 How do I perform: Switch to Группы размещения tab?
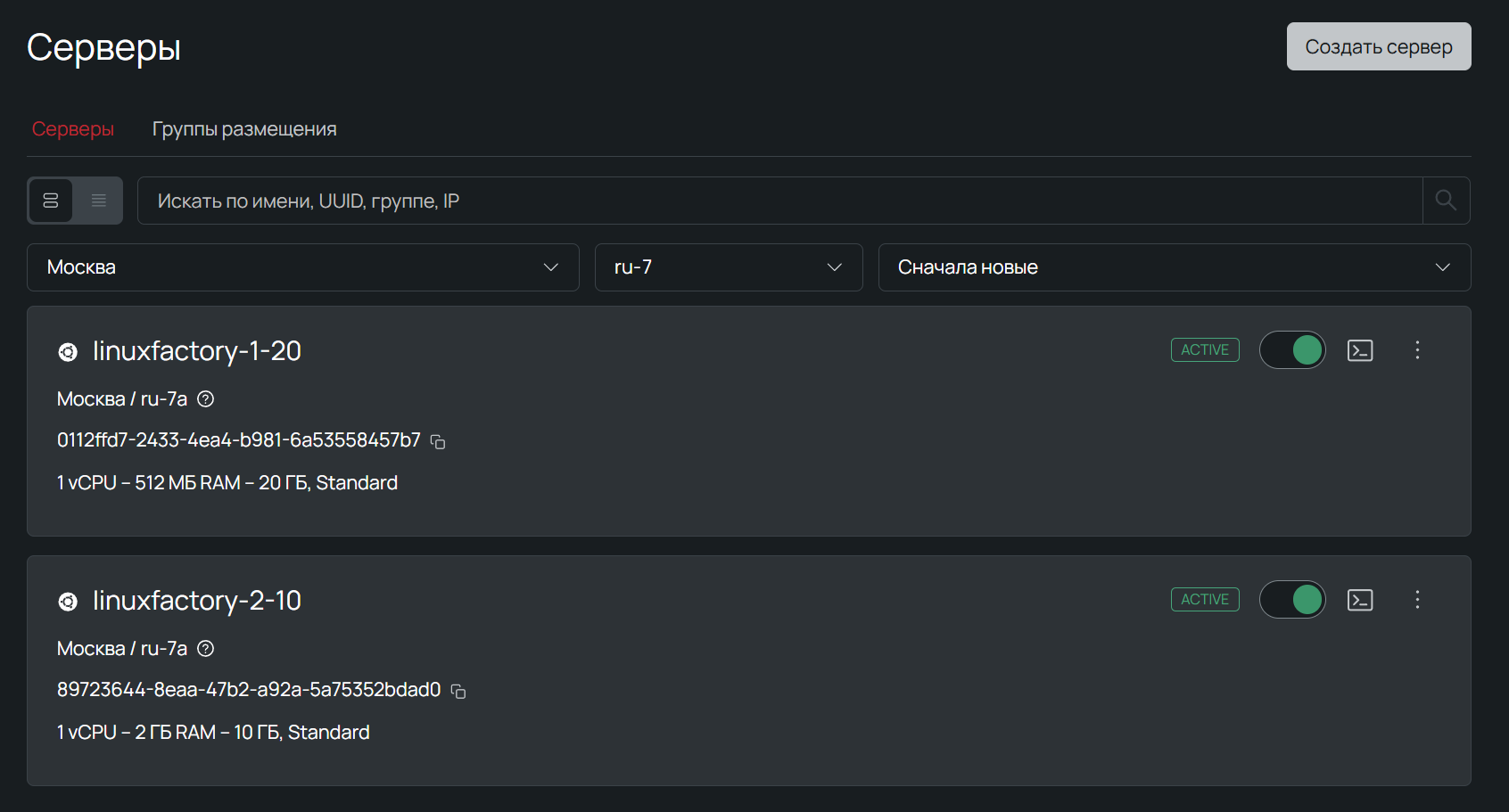click(244, 129)
